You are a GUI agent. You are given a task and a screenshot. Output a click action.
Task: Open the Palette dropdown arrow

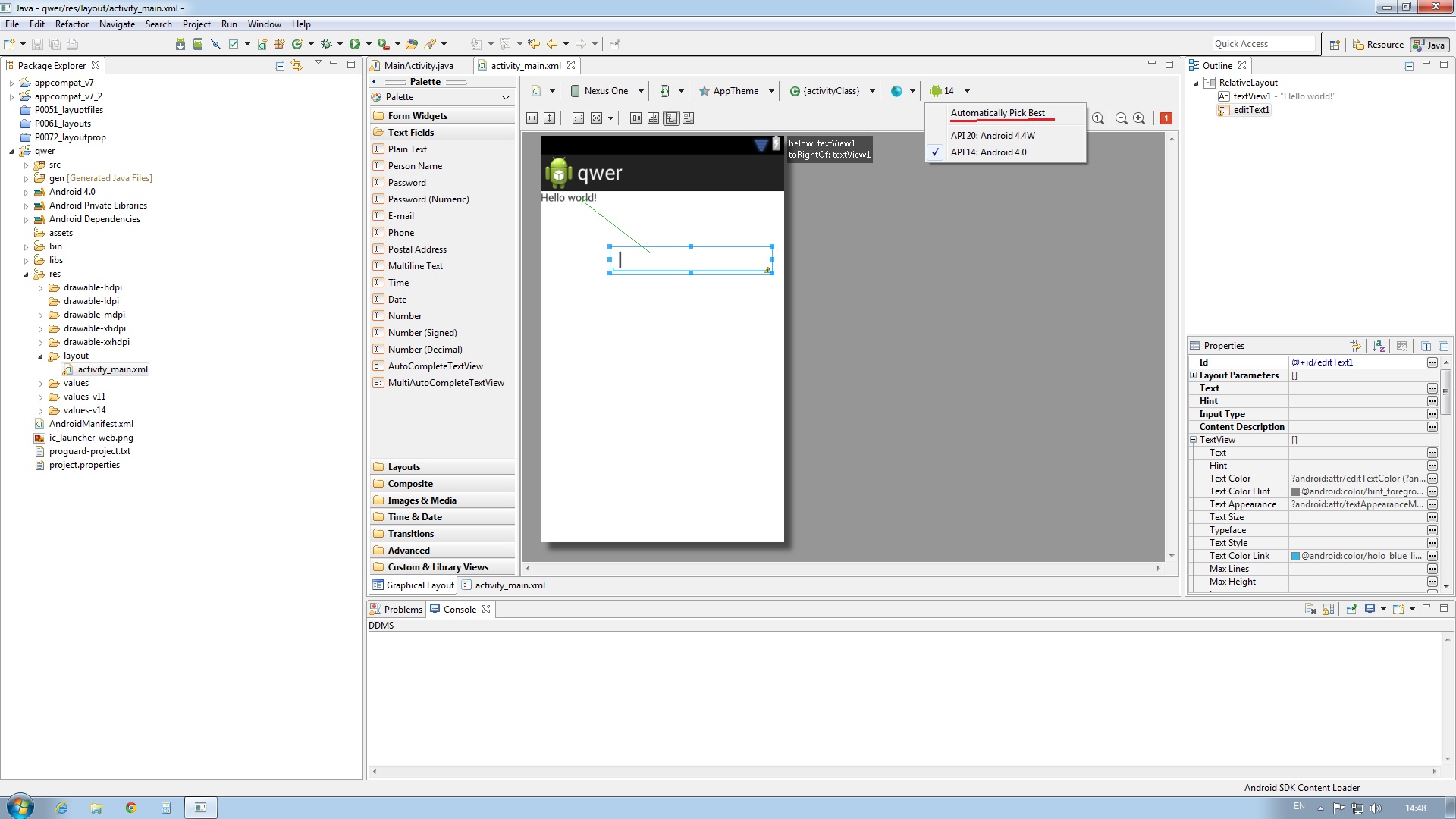click(506, 97)
